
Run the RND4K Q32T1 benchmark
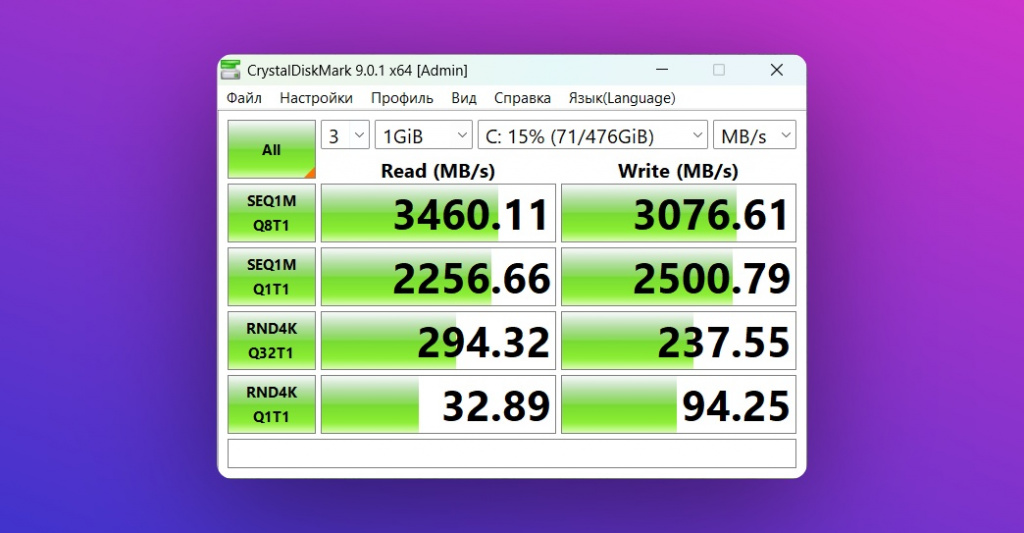271,340
